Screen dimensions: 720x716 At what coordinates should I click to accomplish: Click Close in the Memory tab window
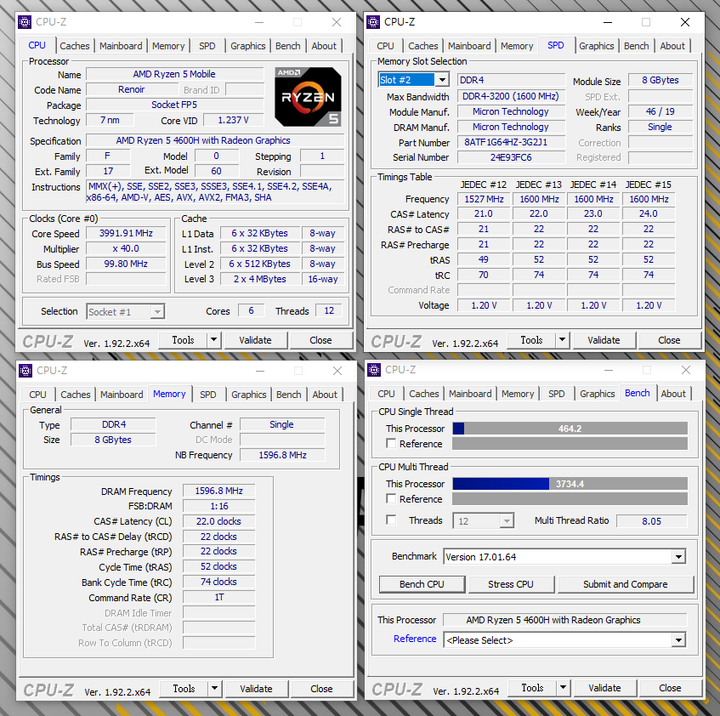click(321, 688)
